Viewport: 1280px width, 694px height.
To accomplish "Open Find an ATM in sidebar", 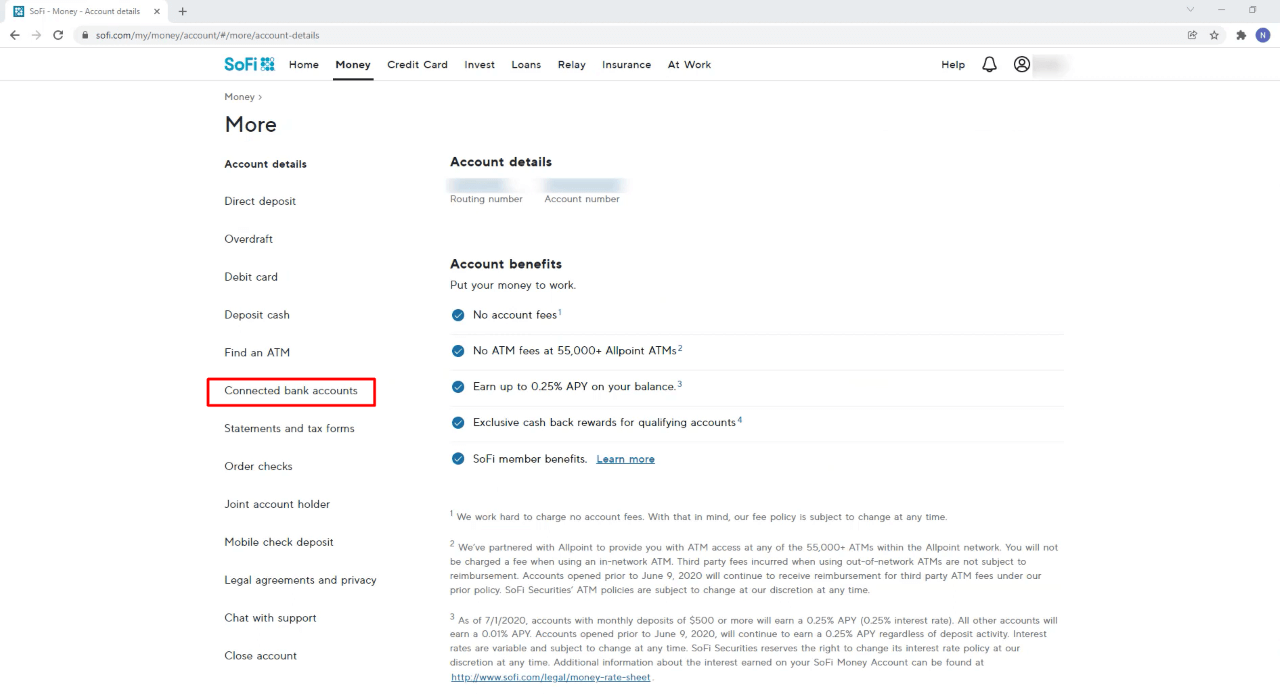I will pos(257,353).
